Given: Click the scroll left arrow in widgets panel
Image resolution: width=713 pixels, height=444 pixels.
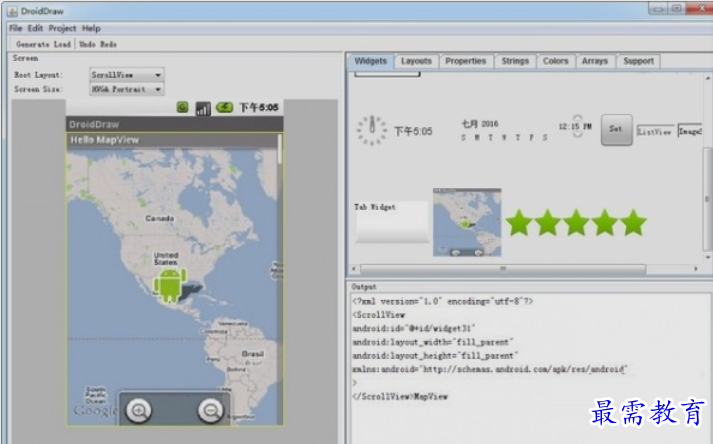Looking at the screenshot, I should 354,269.
